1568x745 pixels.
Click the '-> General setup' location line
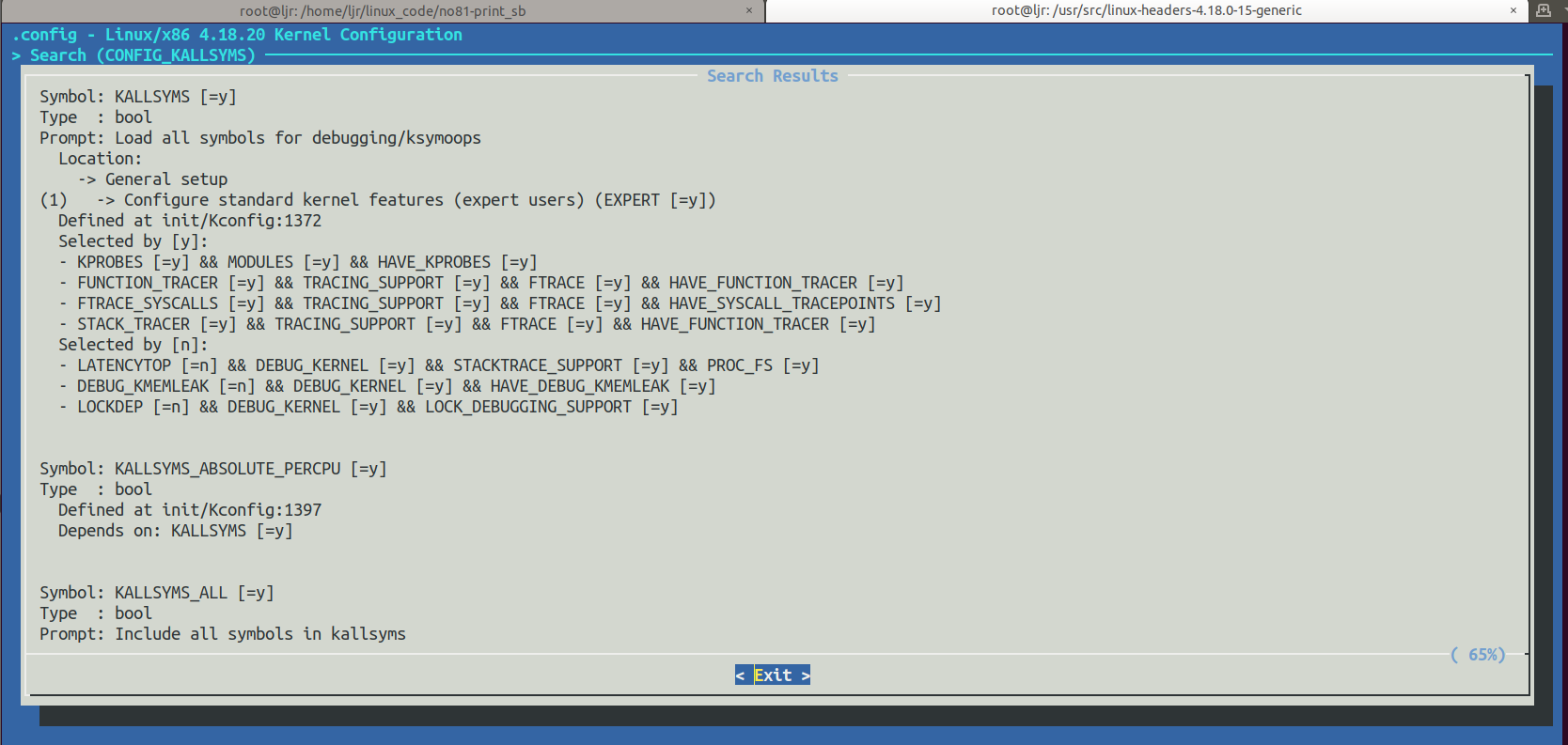(152, 179)
